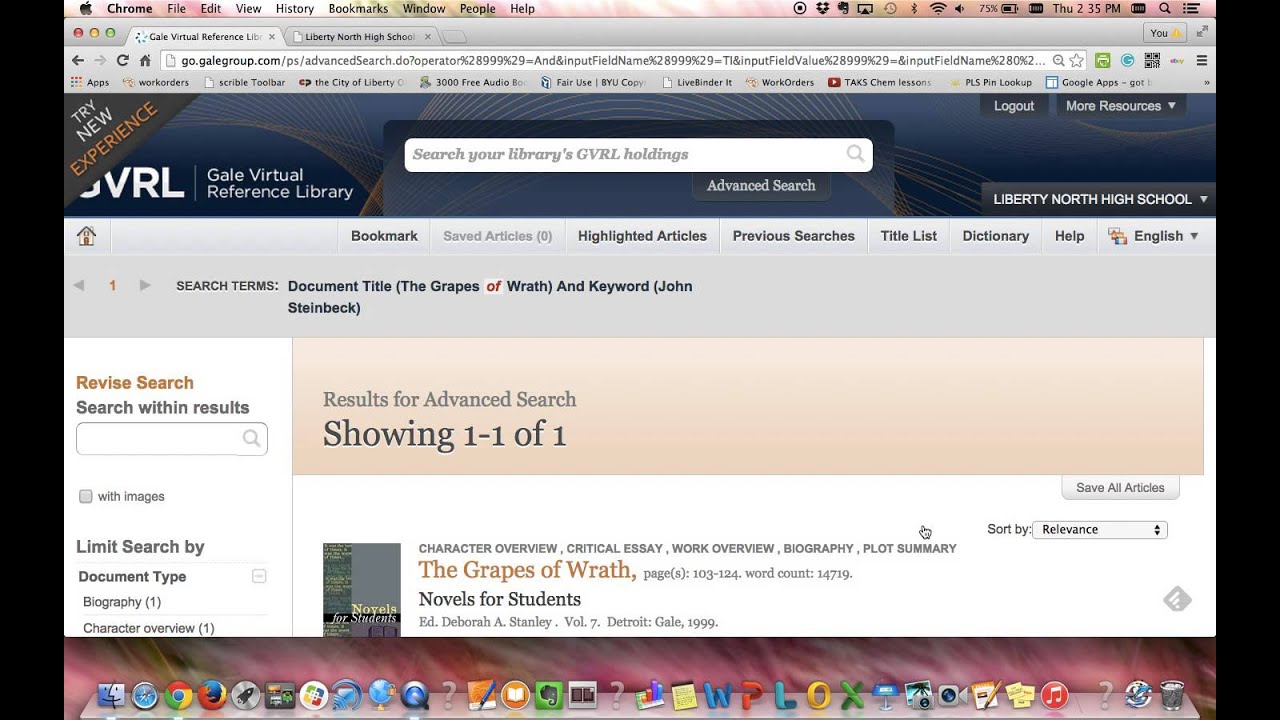This screenshot has width=1280, height=720.
Task: Open the Chrome hamburger menu
Action: point(1202,60)
